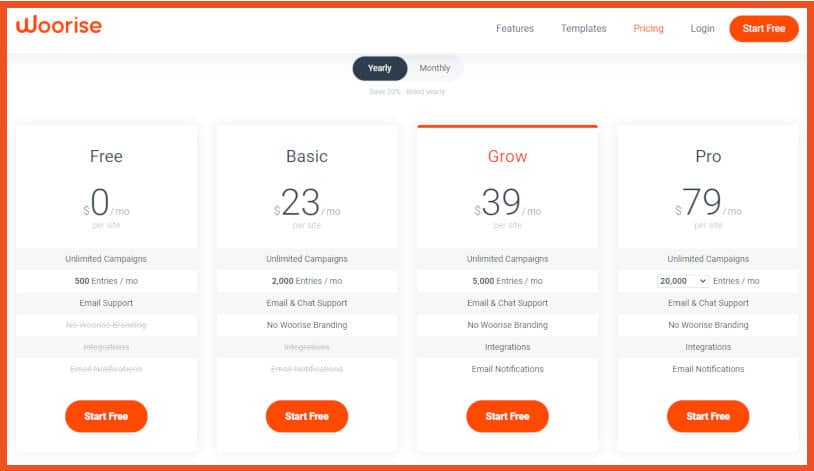814x471 pixels.
Task: Switch to Monthly billing
Action: pos(435,68)
